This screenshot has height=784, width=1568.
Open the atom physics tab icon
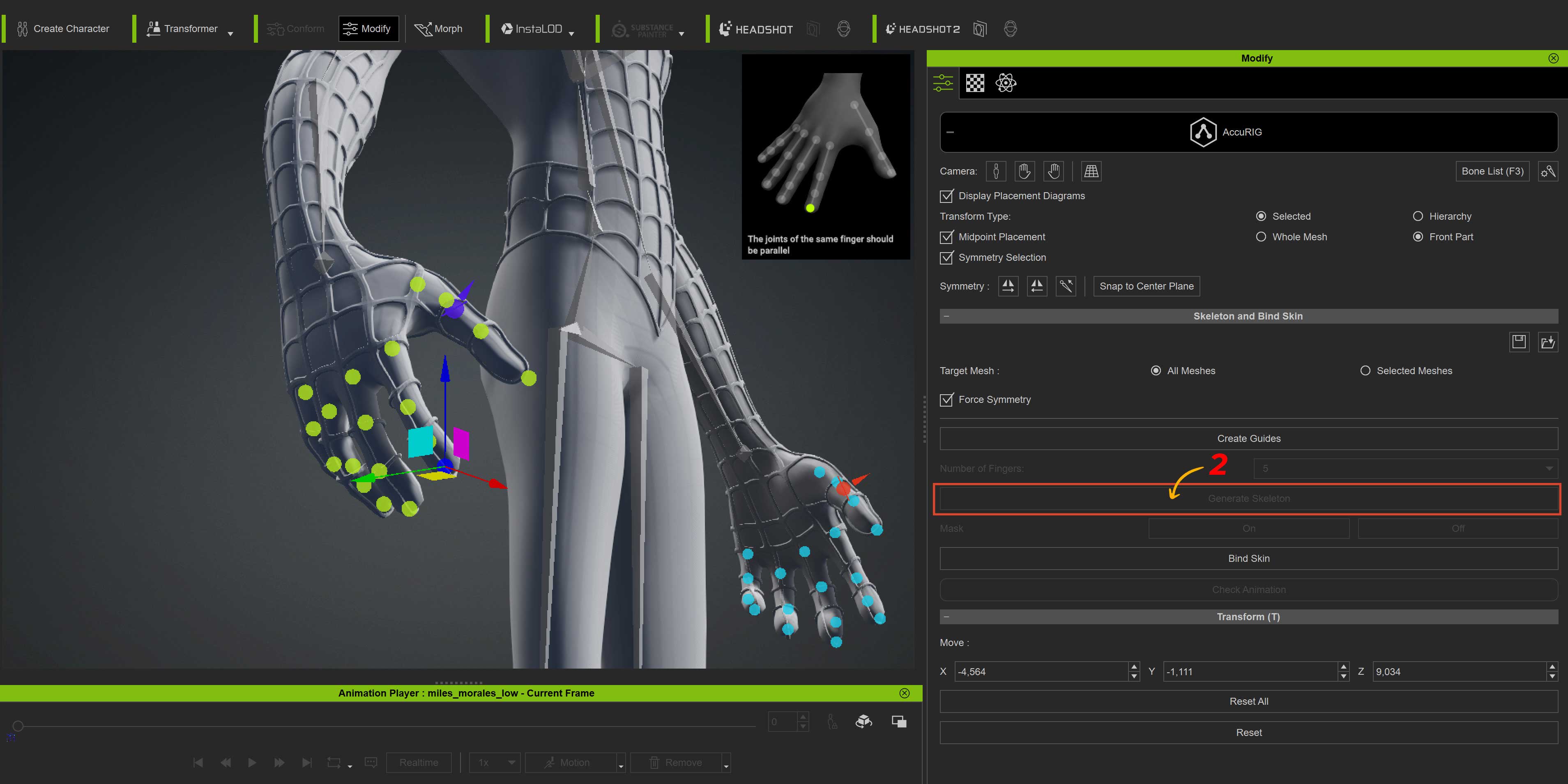click(1006, 83)
